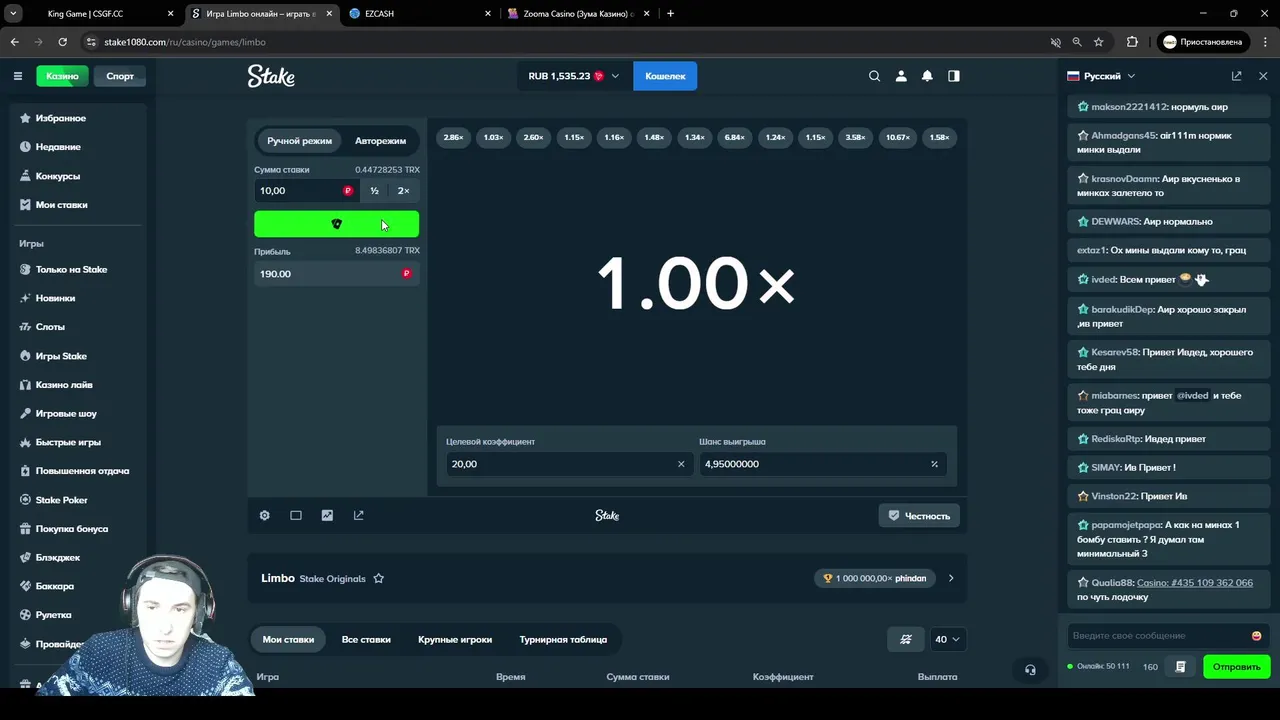Pop out the chat window
The width and height of the screenshot is (1280, 720).
[x=1236, y=76]
